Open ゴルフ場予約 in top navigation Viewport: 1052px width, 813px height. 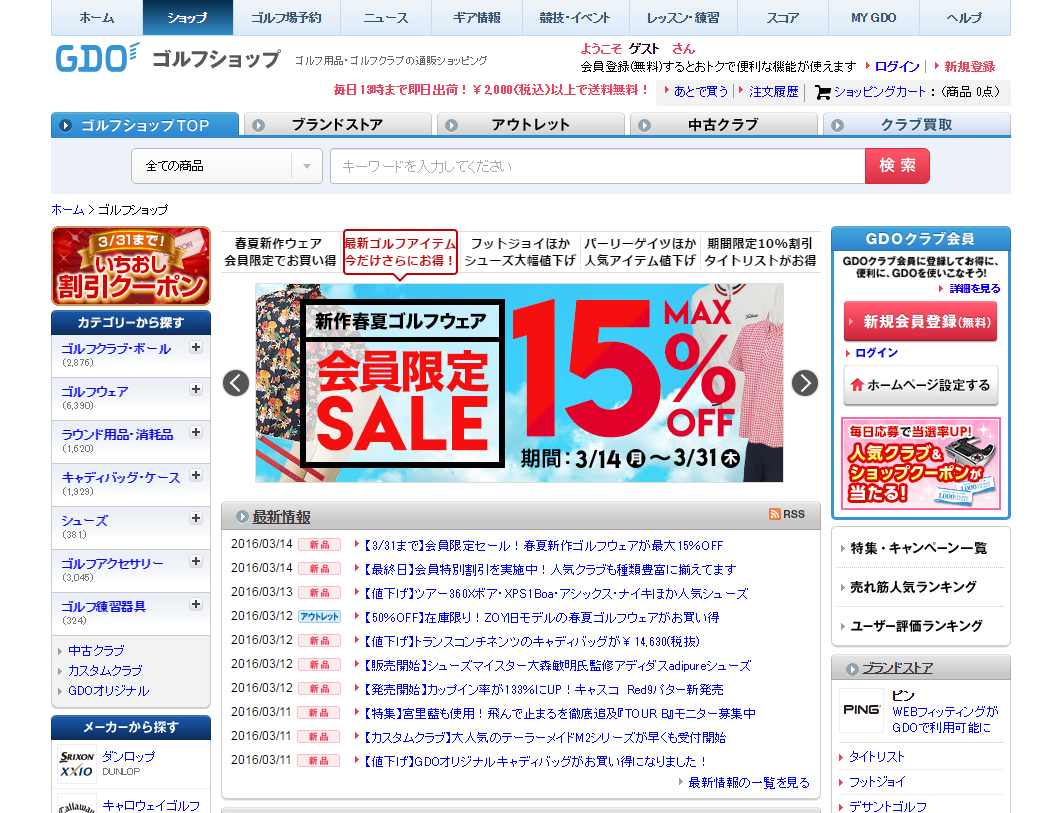click(x=286, y=17)
